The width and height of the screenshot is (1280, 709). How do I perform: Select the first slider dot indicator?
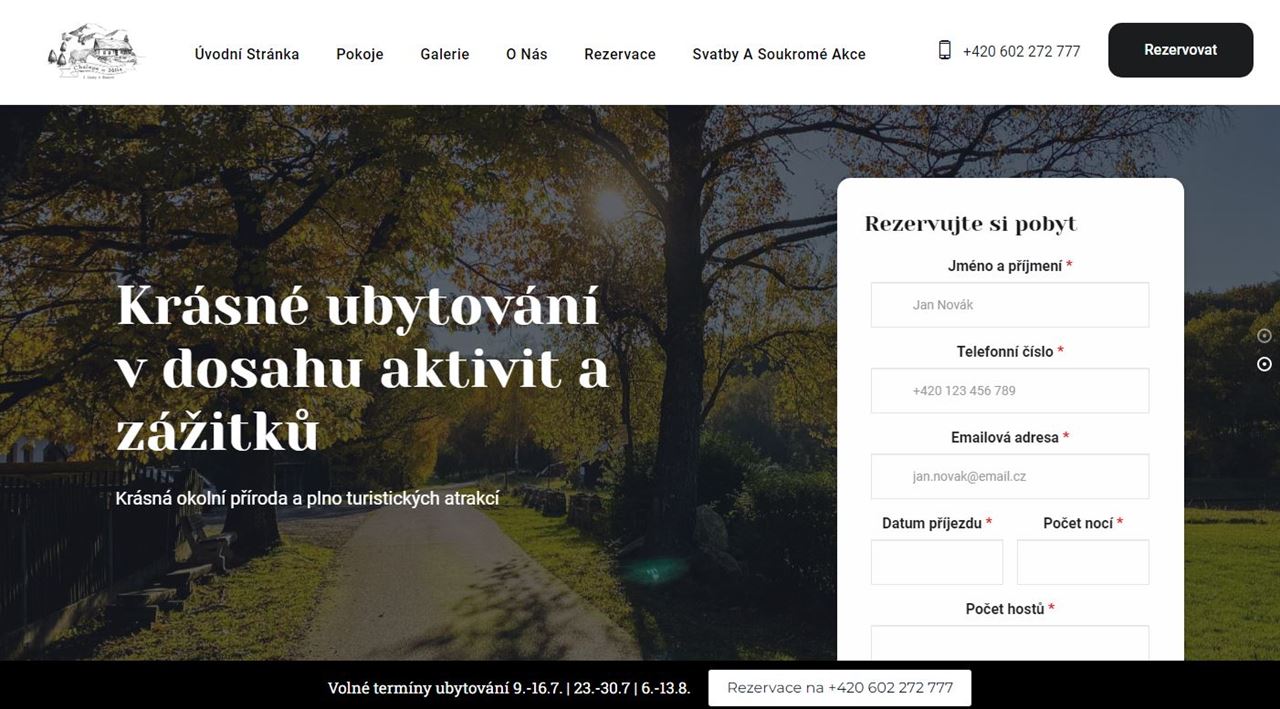[1264, 335]
